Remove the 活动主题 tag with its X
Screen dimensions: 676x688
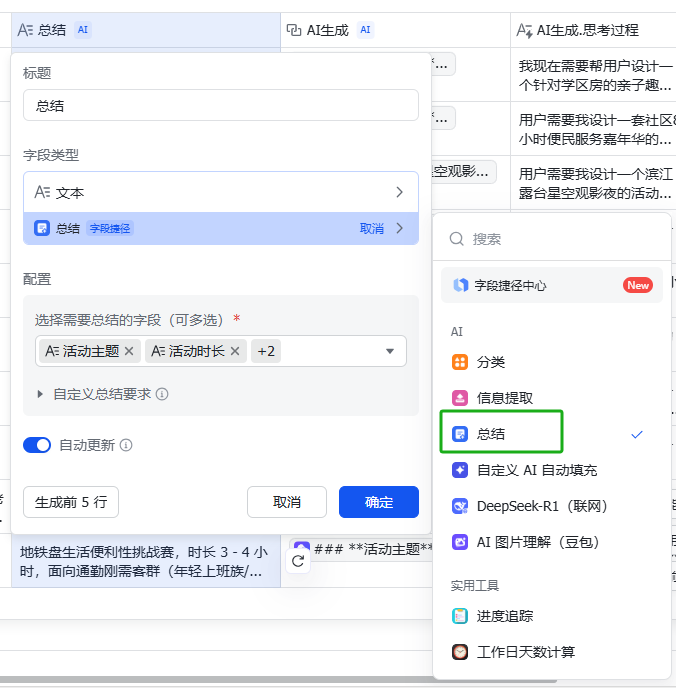(x=129, y=351)
